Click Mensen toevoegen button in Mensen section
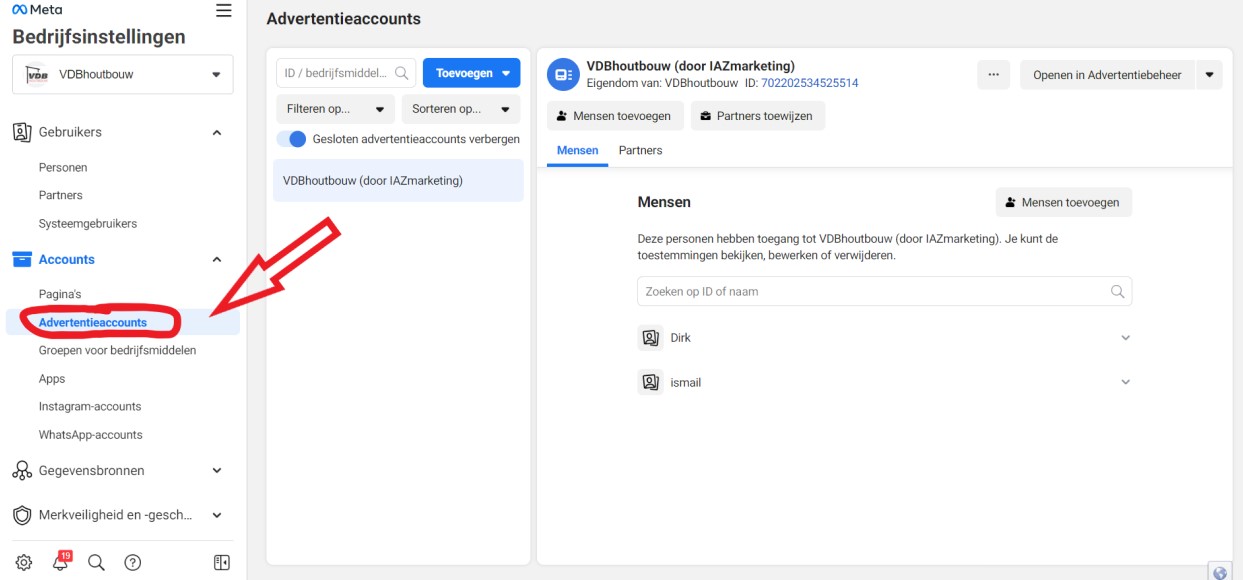The image size is (1243, 580). [x=1063, y=202]
